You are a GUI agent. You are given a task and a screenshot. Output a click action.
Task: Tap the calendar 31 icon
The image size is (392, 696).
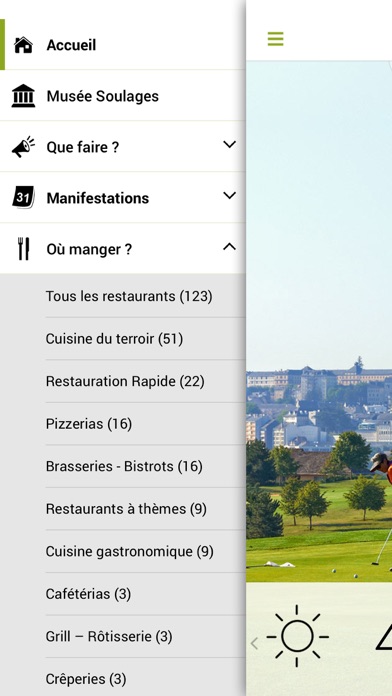click(23, 198)
